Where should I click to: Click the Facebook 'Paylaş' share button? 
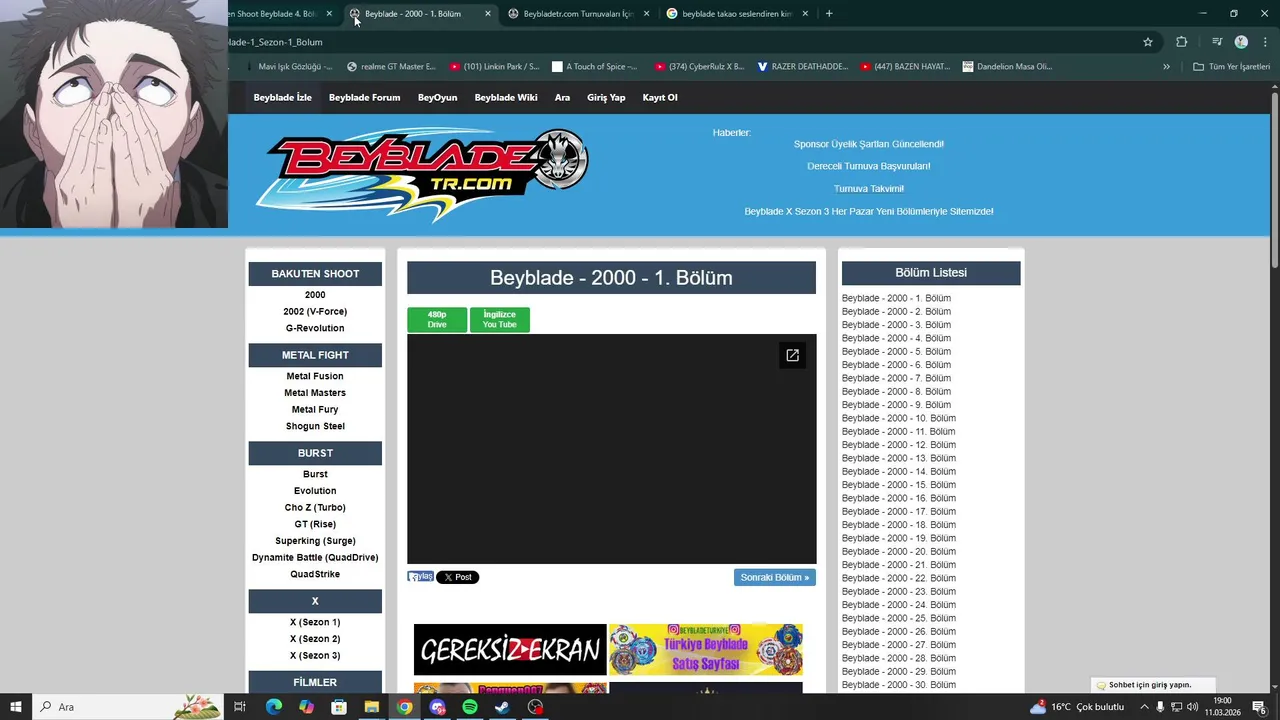click(420, 577)
